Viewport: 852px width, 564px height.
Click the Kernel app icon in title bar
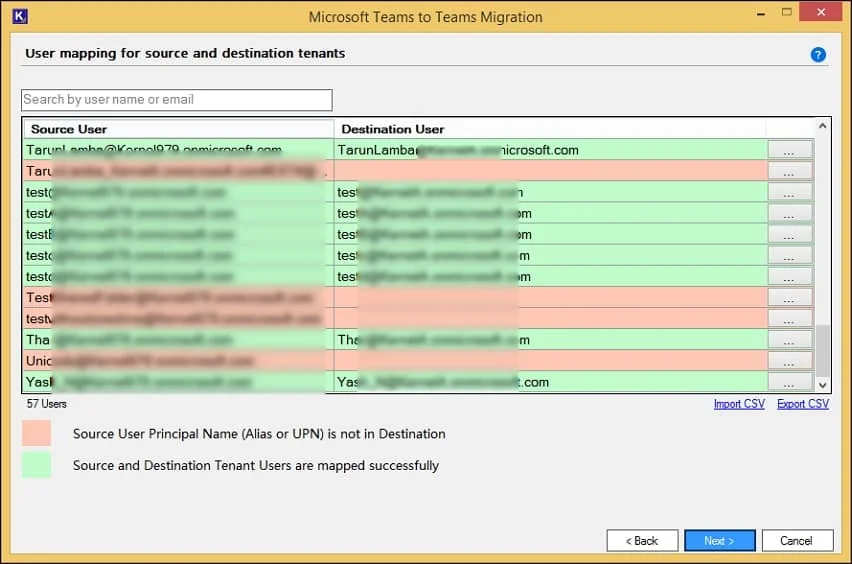(20, 16)
